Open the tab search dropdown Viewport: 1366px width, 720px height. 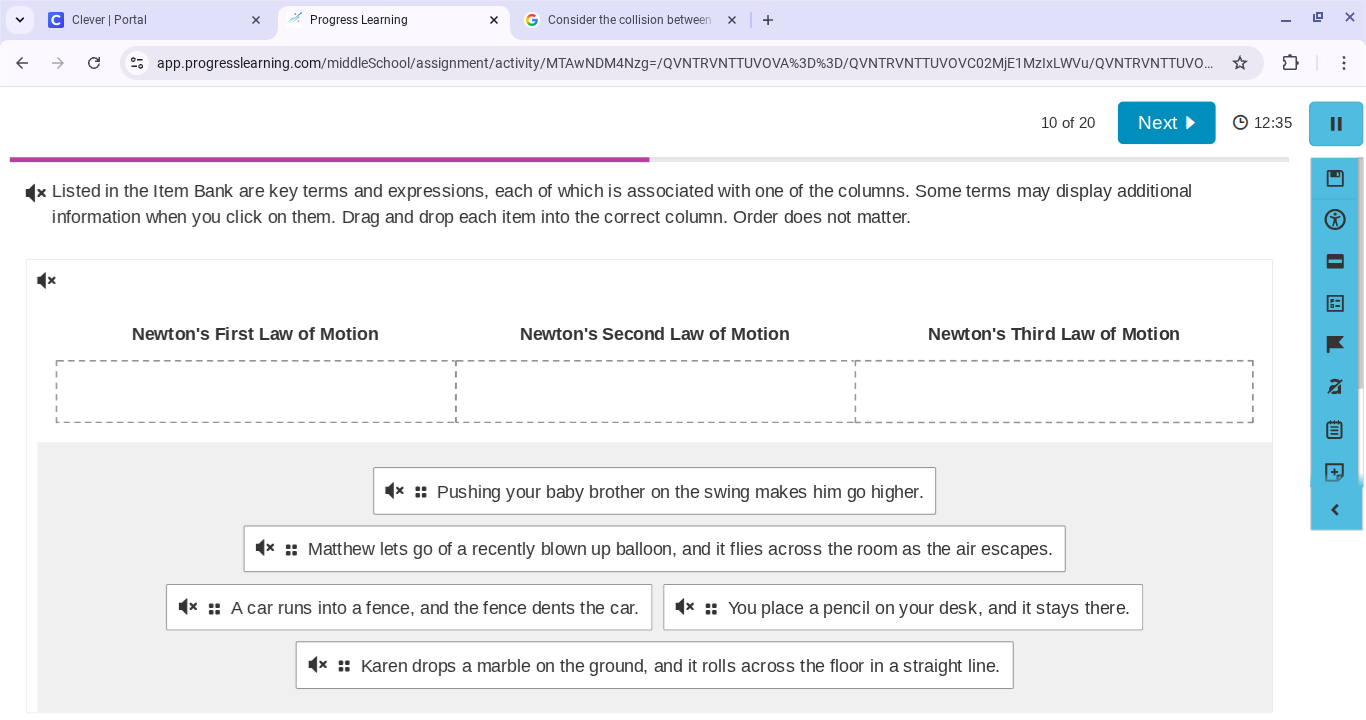pos(20,20)
